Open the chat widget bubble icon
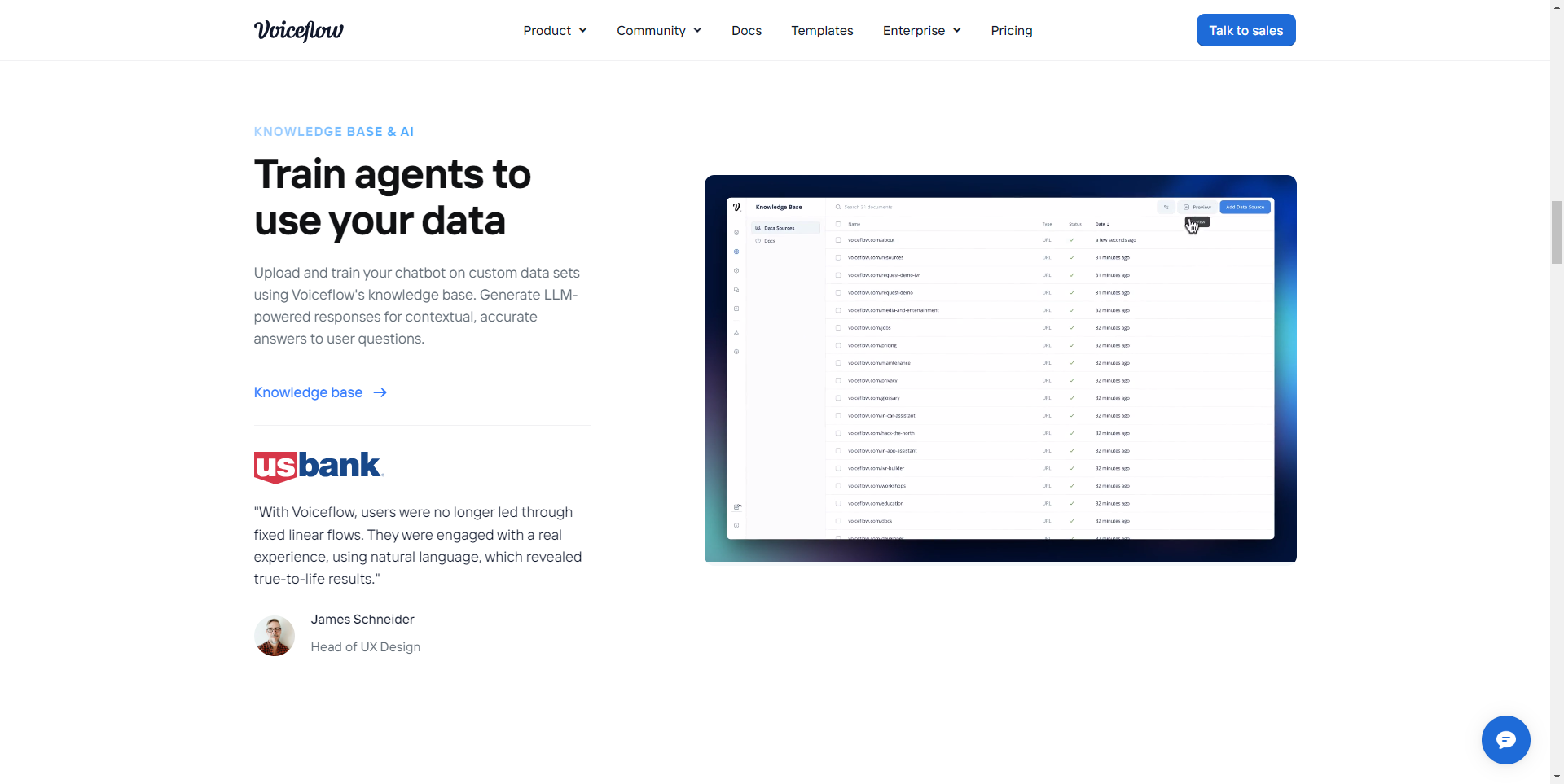 pos(1505,739)
